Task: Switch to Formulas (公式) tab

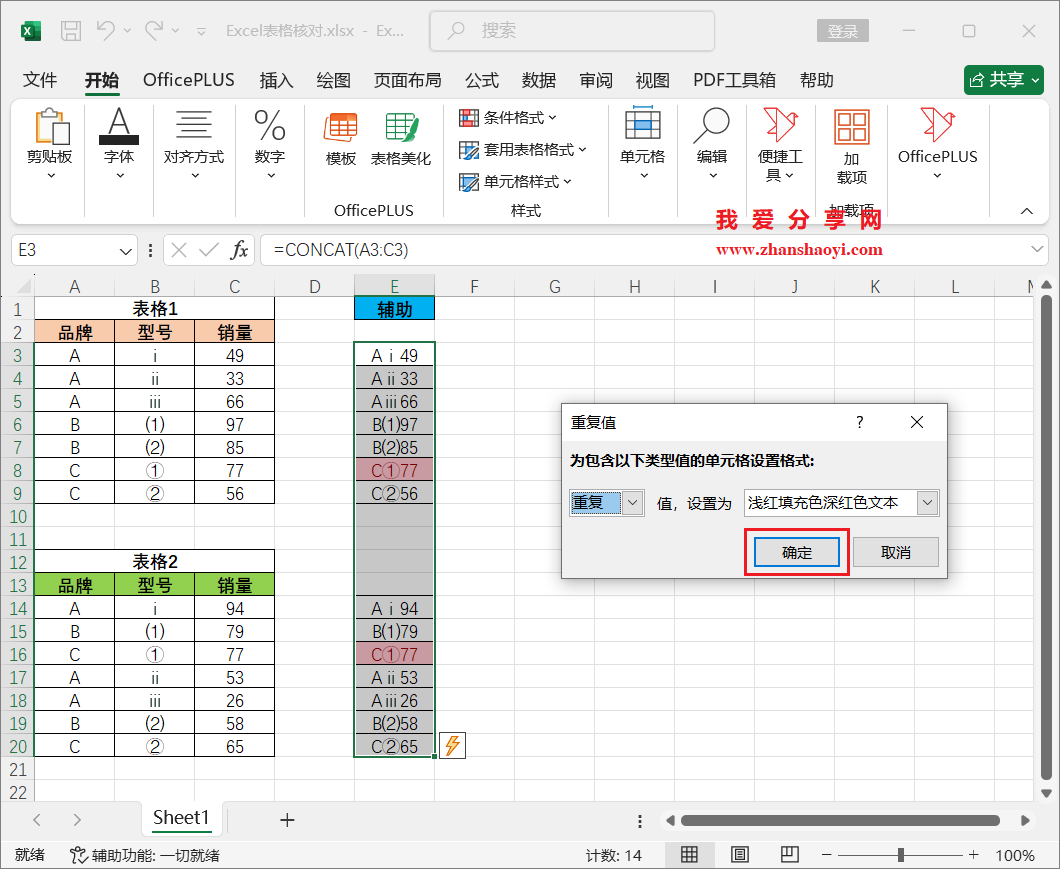Action: click(482, 80)
